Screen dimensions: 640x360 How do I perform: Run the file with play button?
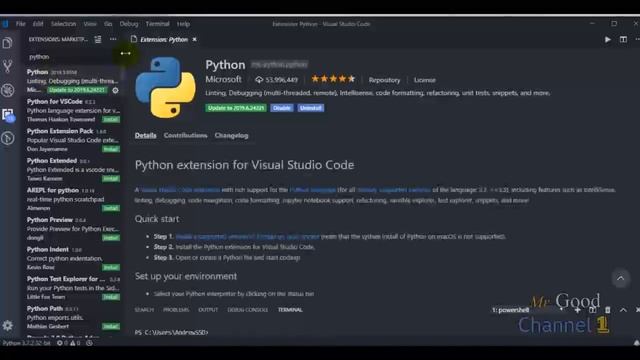click(608, 40)
